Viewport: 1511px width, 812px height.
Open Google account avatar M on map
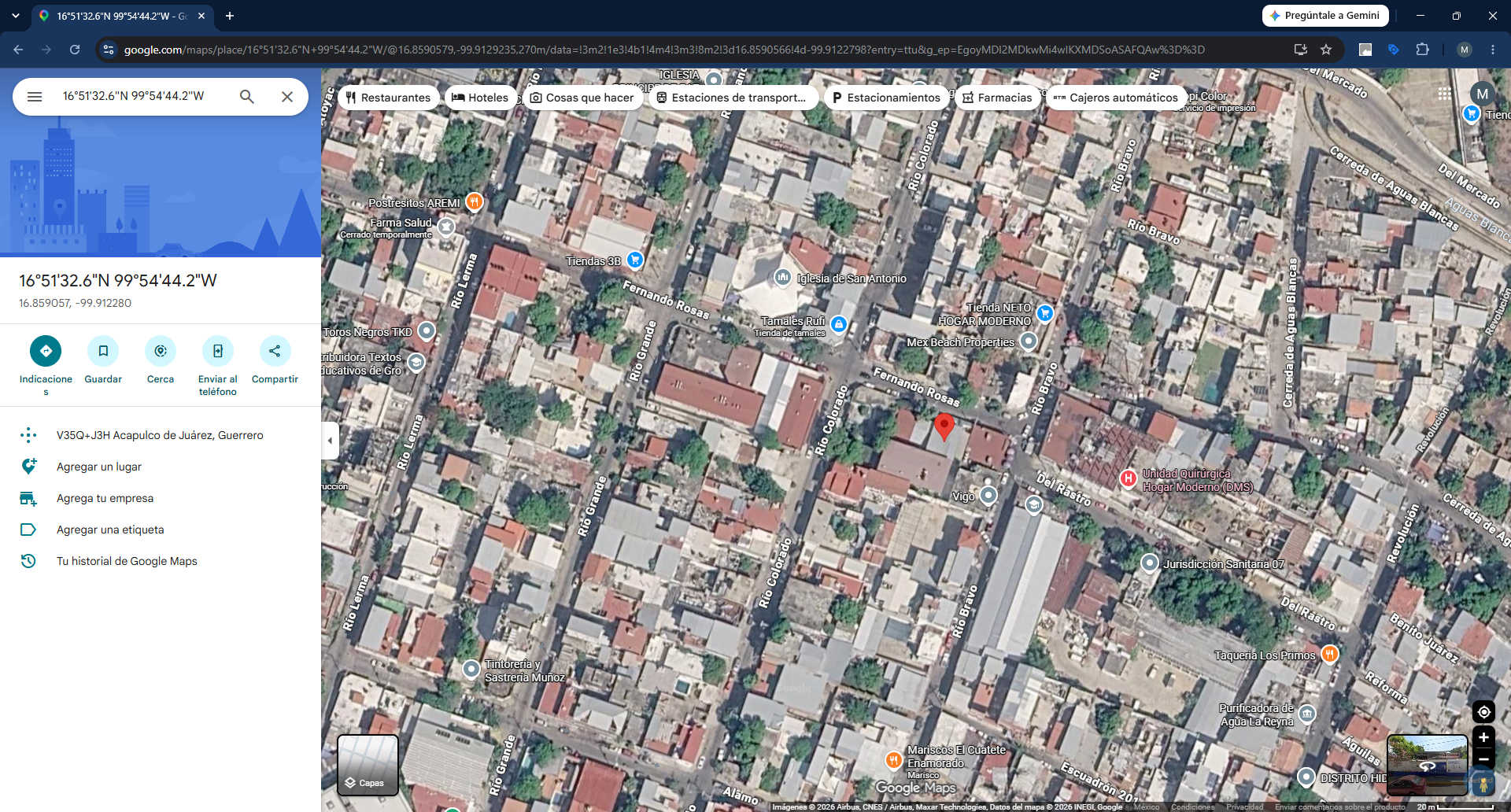tap(1483, 94)
